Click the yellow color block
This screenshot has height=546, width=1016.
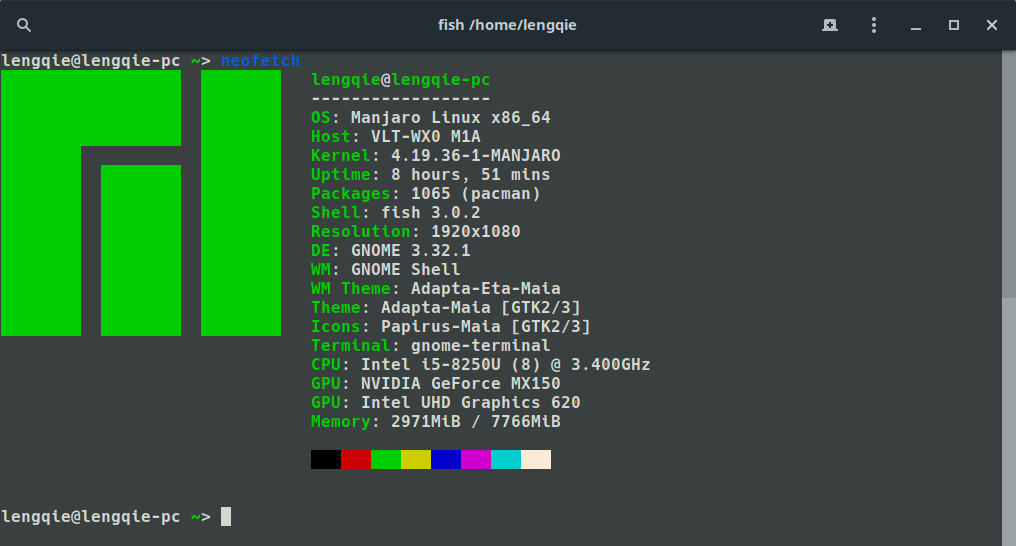coord(416,459)
